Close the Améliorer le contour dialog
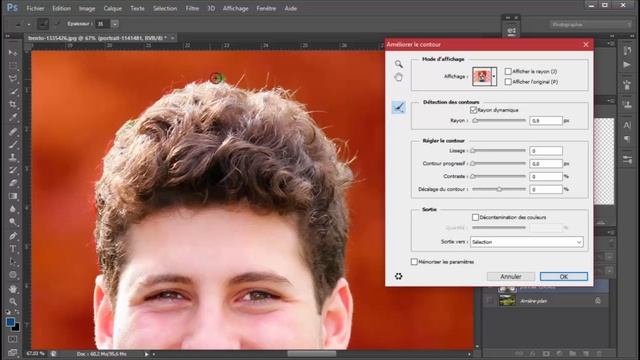This screenshot has height=360, width=640. click(586, 44)
